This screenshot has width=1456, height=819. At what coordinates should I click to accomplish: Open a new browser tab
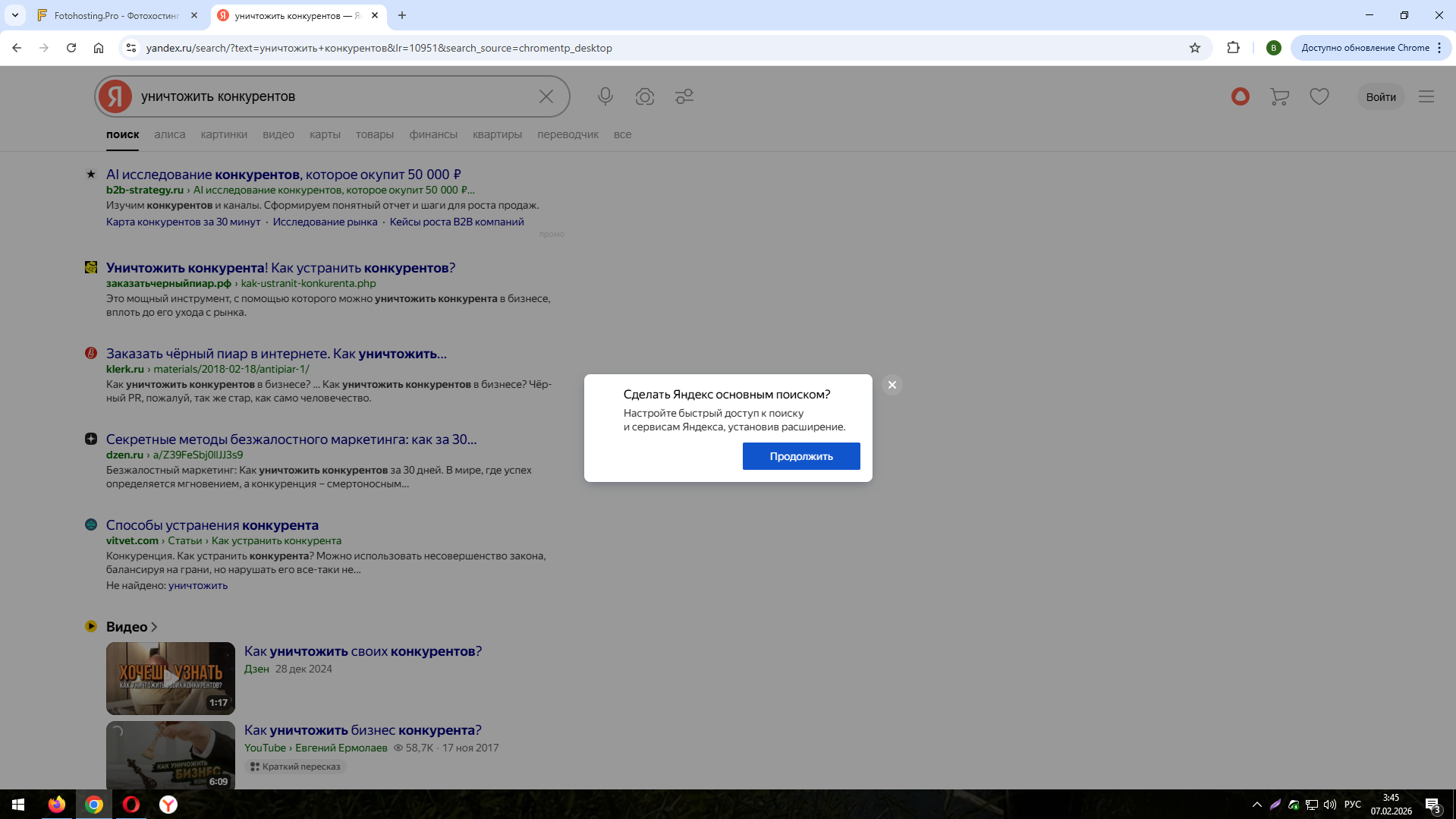click(402, 15)
